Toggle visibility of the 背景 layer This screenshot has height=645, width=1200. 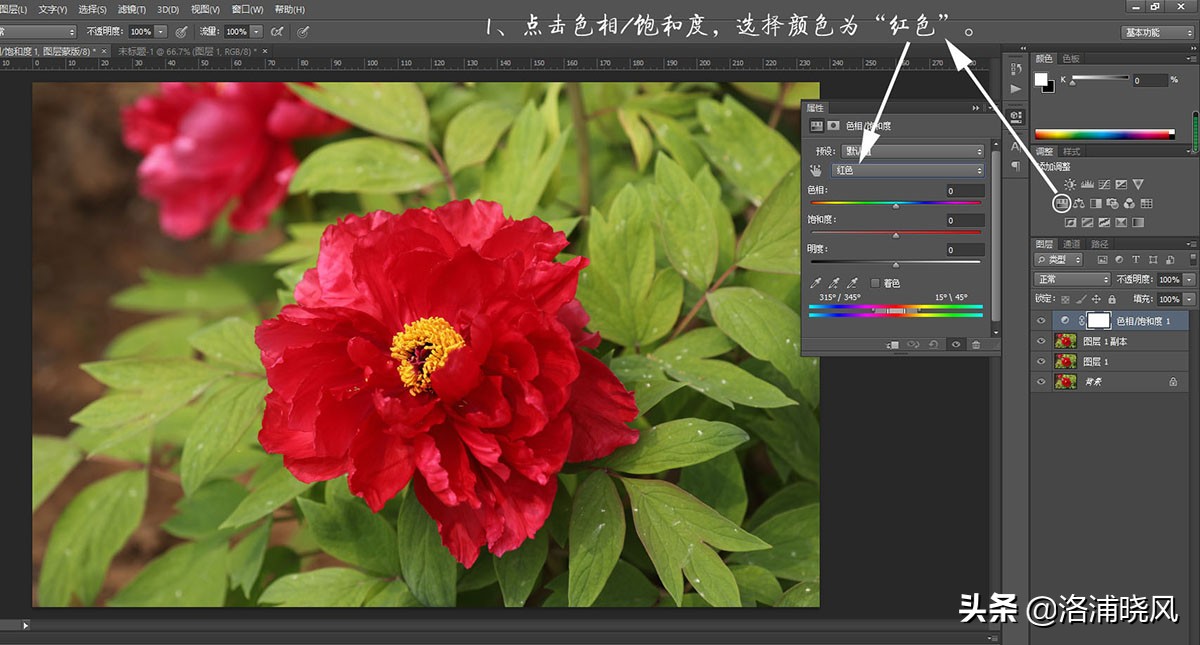coord(1041,382)
